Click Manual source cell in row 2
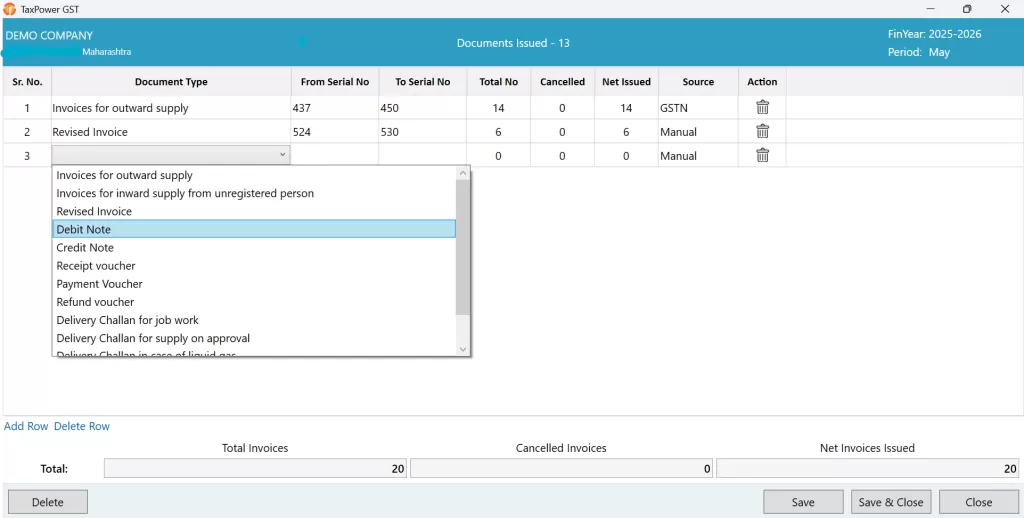The width and height of the screenshot is (1024, 518). [698, 132]
